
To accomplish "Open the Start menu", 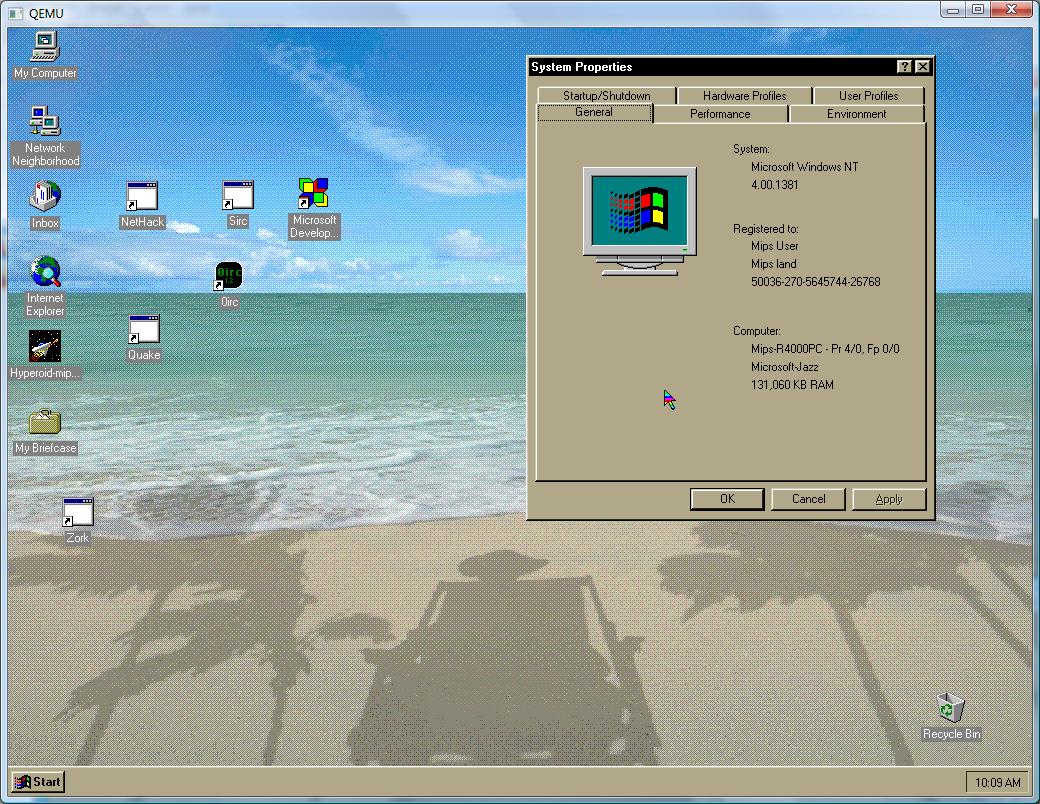I will (38, 782).
